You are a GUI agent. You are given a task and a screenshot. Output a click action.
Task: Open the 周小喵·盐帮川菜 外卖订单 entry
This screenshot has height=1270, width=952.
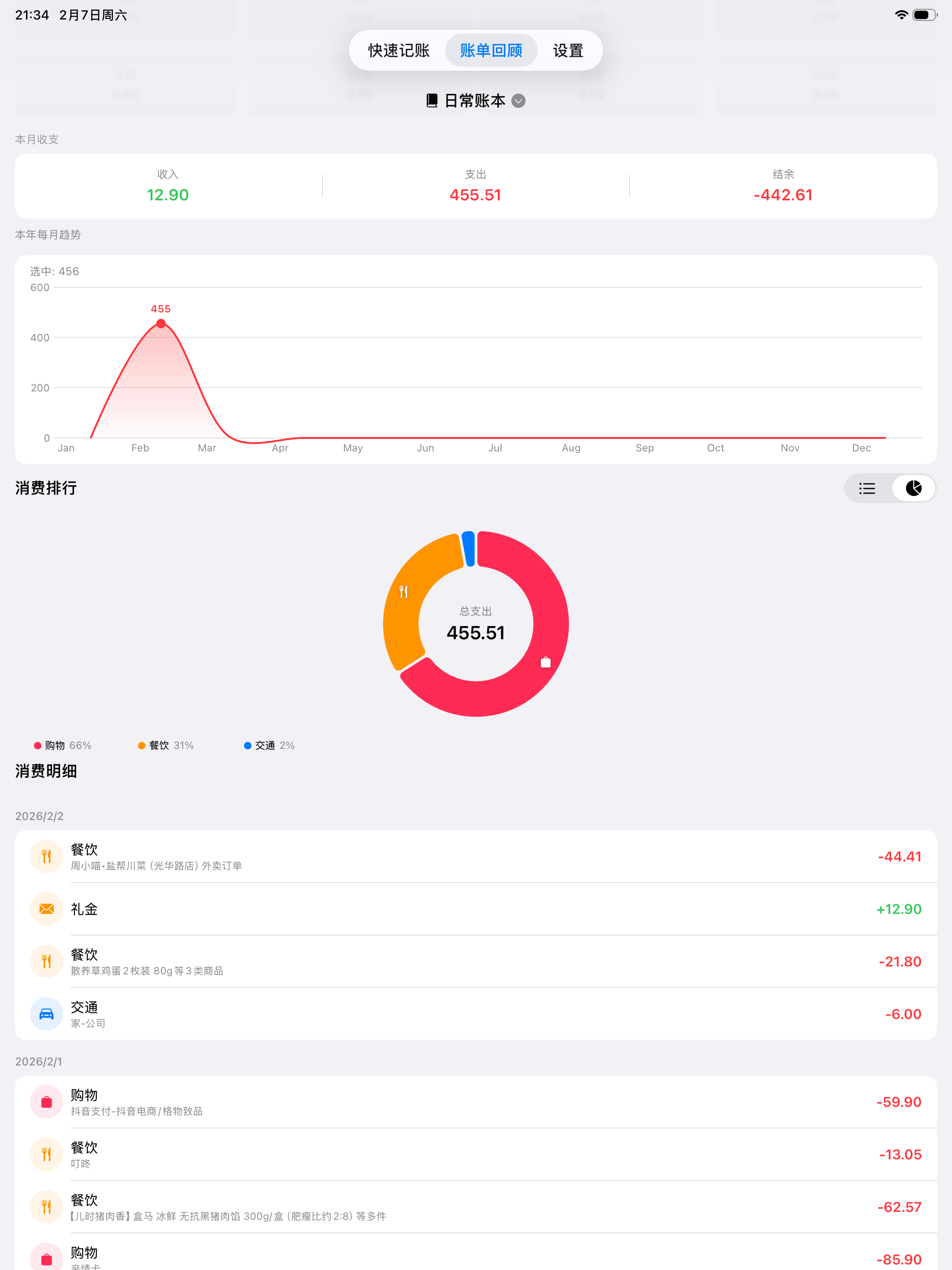476,857
